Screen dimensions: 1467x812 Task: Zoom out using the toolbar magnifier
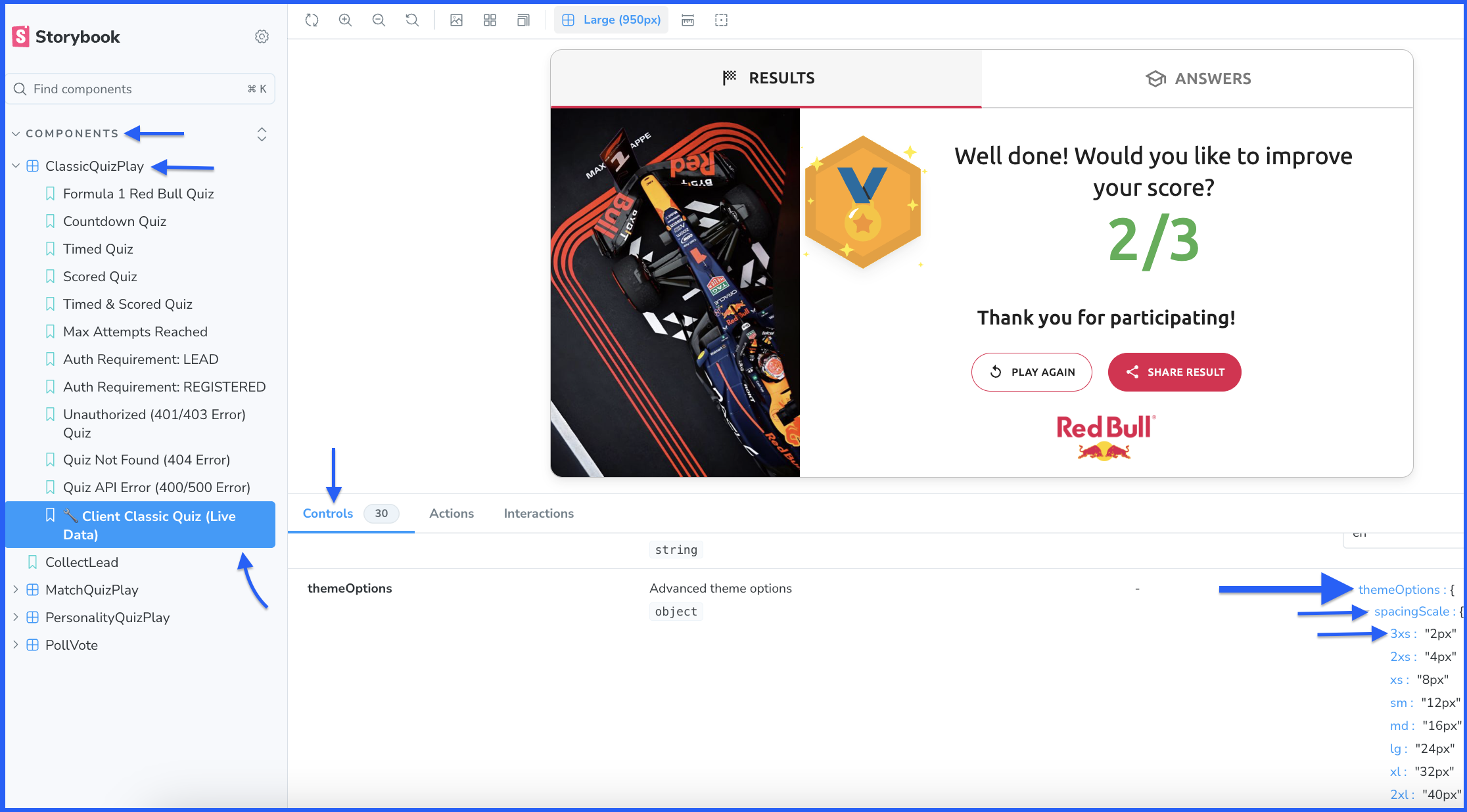pyautogui.click(x=379, y=20)
